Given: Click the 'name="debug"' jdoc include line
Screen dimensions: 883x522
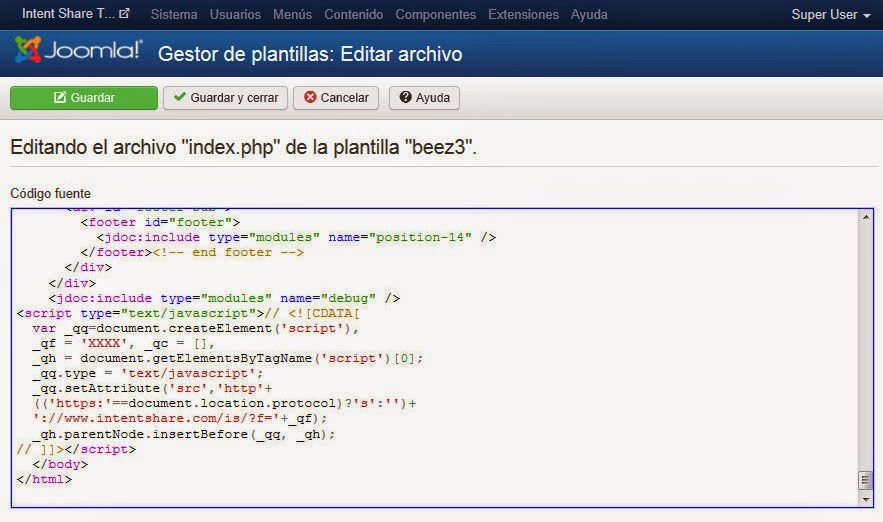Looking at the screenshot, I should pyautogui.click(x=224, y=297).
